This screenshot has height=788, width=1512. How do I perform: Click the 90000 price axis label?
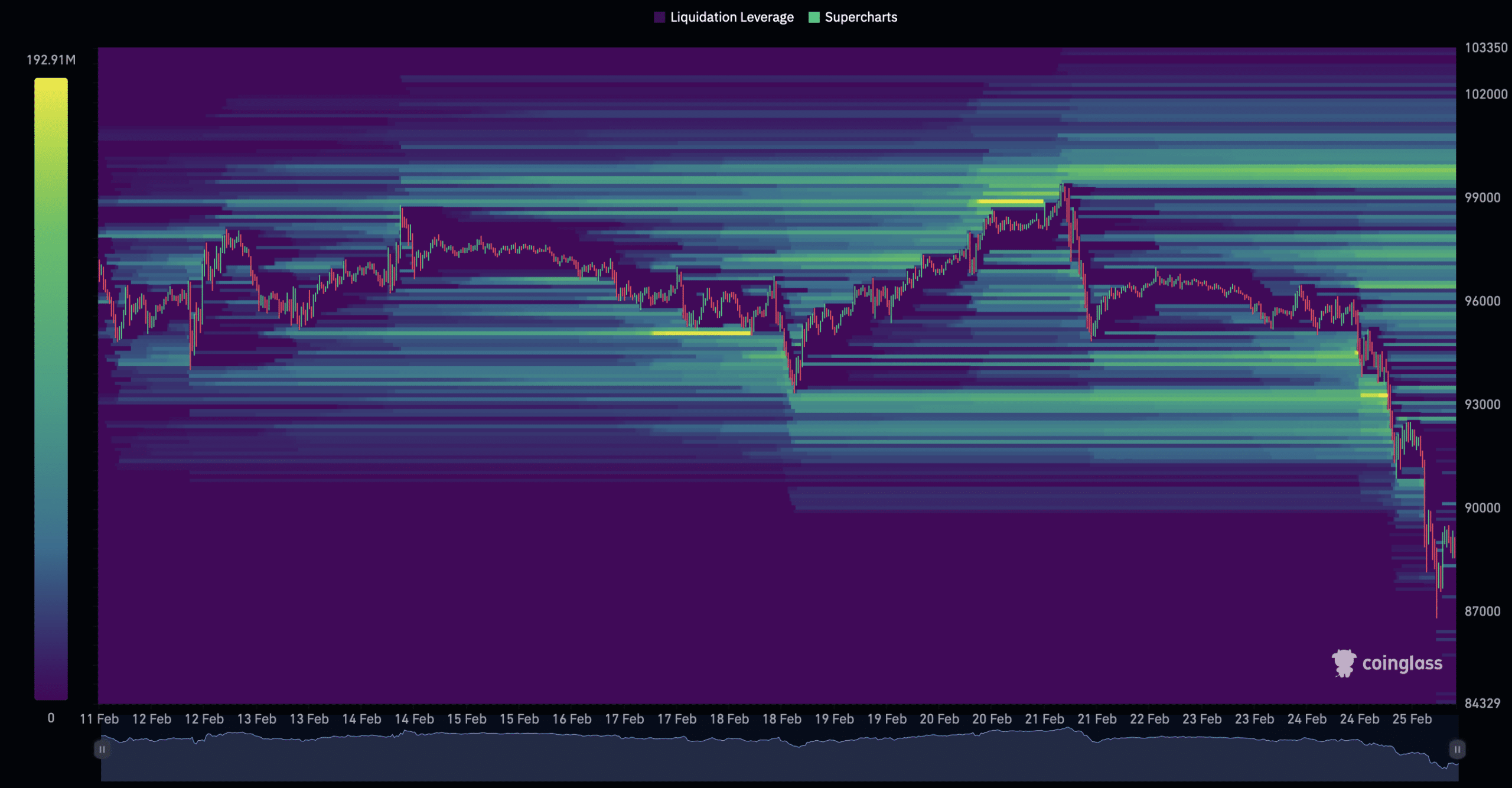coord(1482,507)
